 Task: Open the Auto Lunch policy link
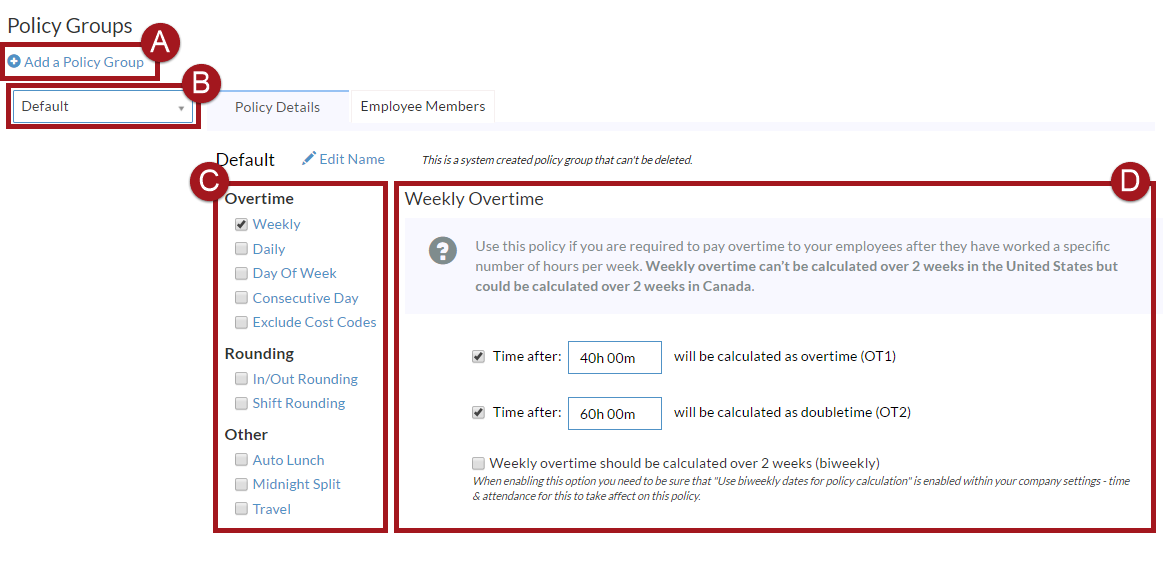click(288, 460)
